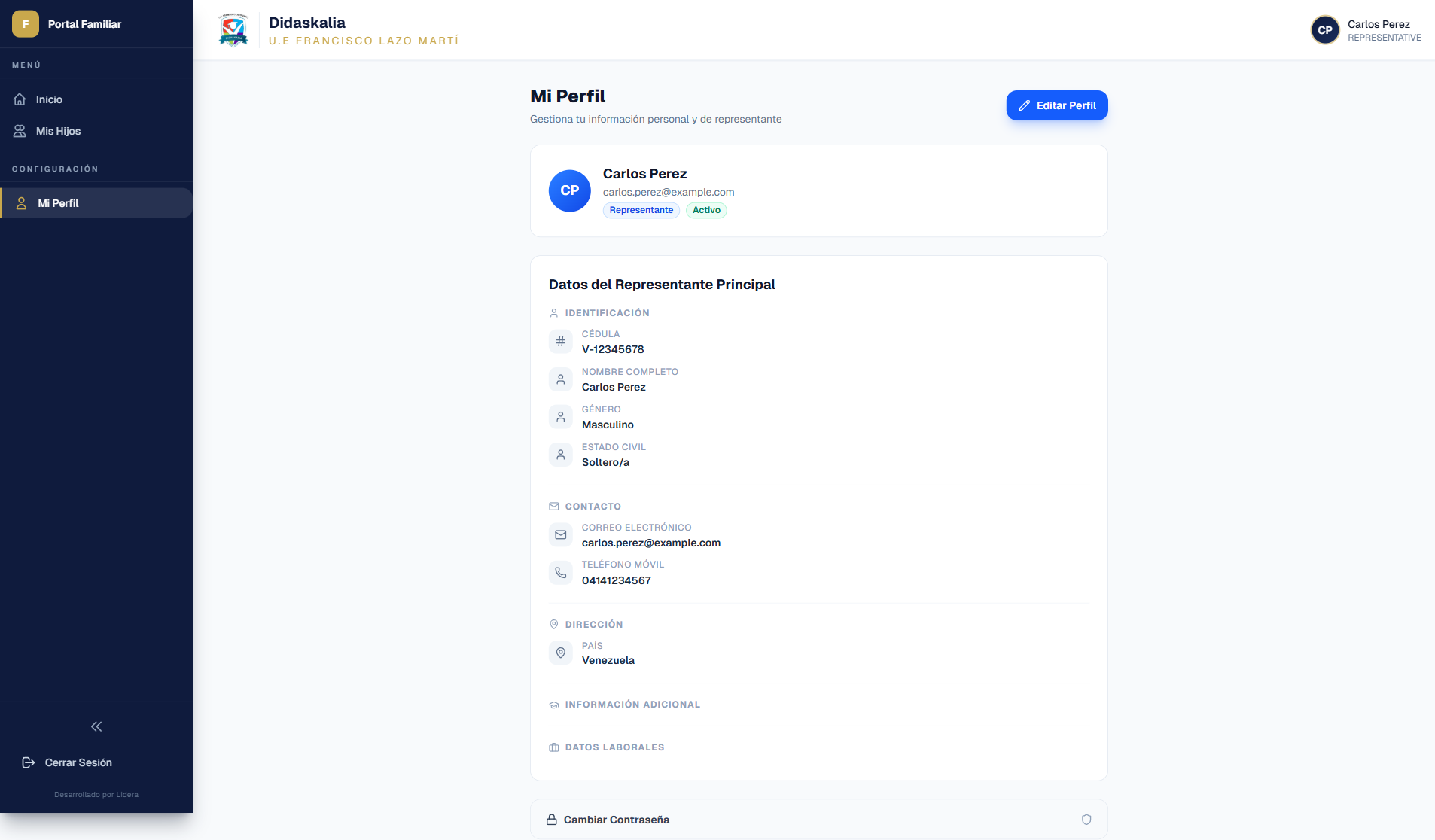Click the Mi Perfil page title
1435x840 pixels.
point(568,96)
